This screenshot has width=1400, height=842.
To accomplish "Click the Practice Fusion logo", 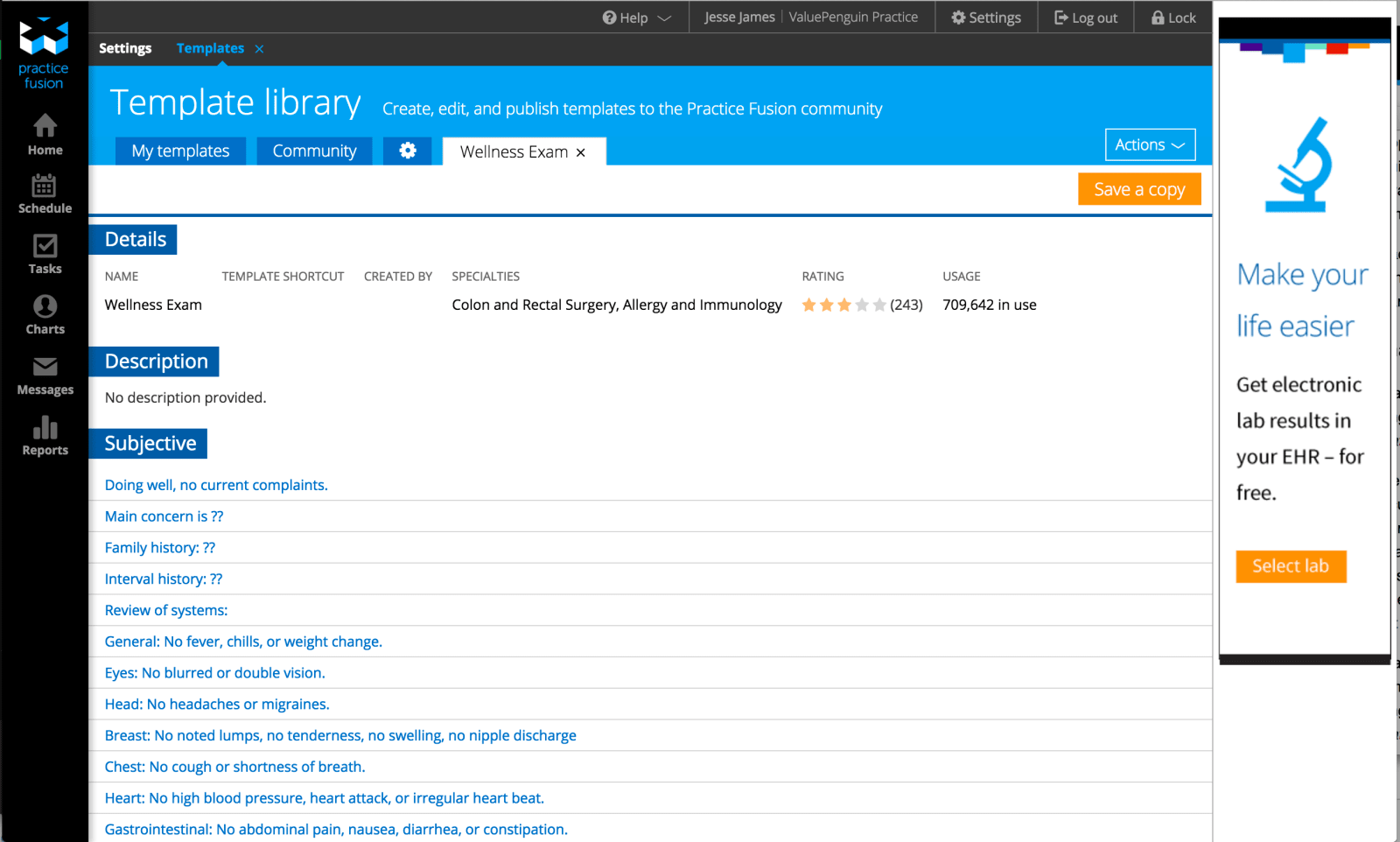I will click(44, 53).
